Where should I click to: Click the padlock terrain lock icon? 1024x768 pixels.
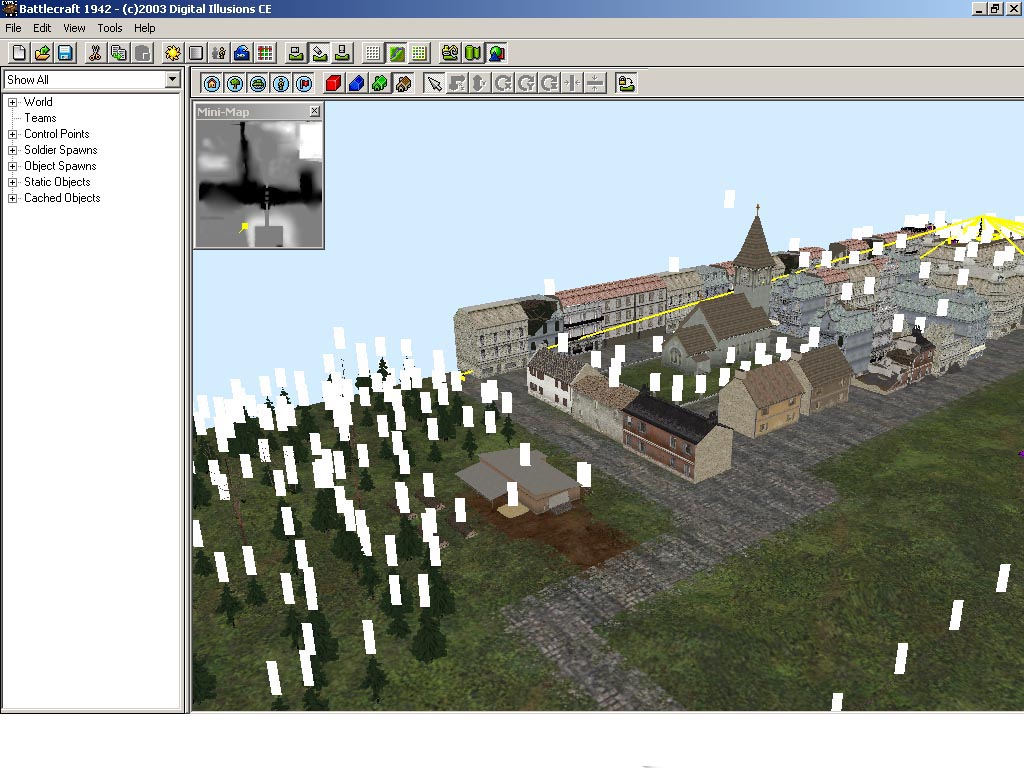point(626,84)
